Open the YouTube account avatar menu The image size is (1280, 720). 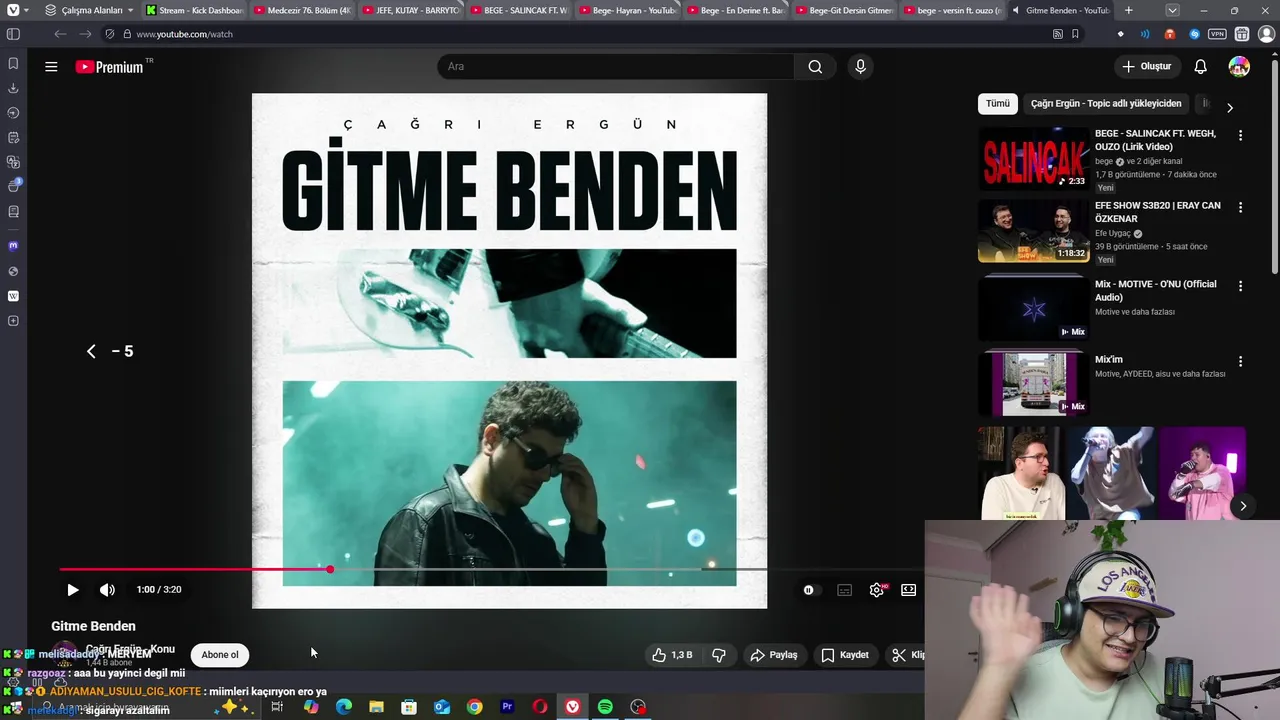pos(1239,67)
